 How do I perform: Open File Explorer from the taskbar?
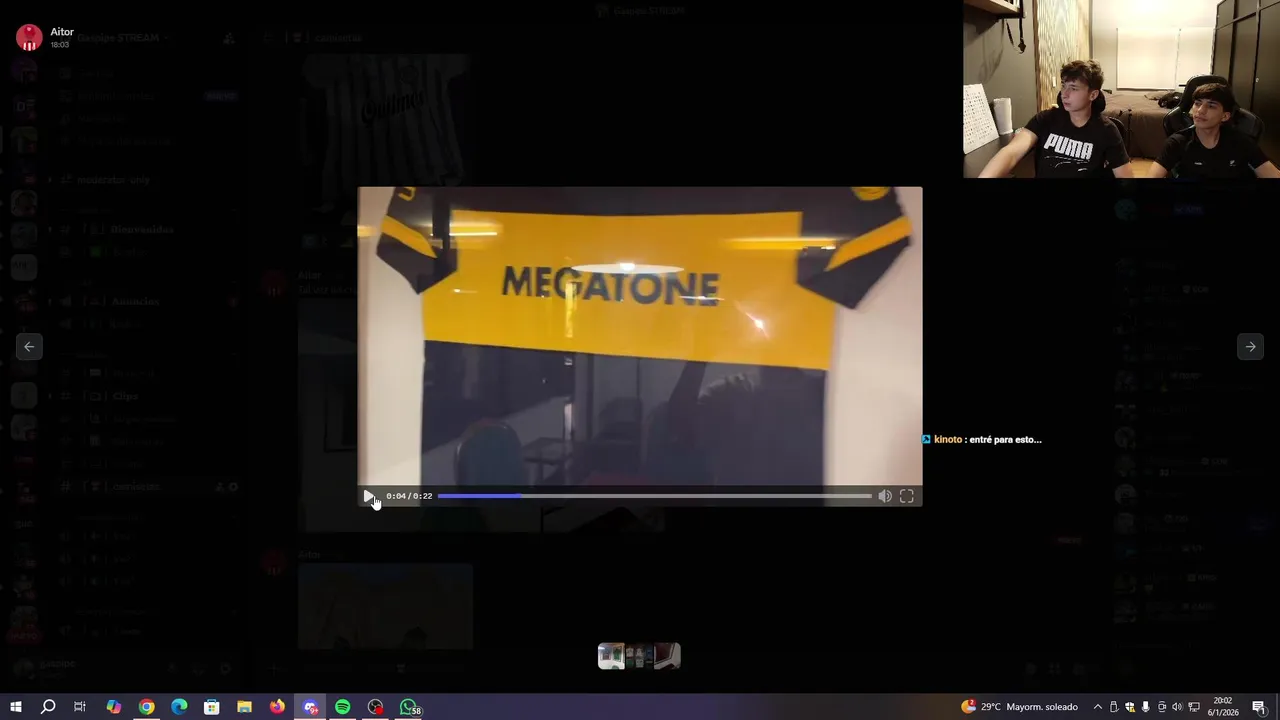tap(244, 707)
